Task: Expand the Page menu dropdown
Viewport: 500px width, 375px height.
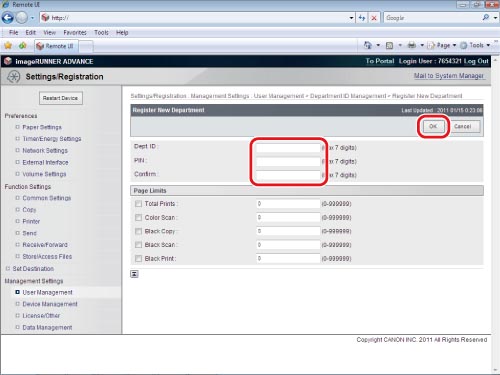Action: pyautogui.click(x=442, y=45)
